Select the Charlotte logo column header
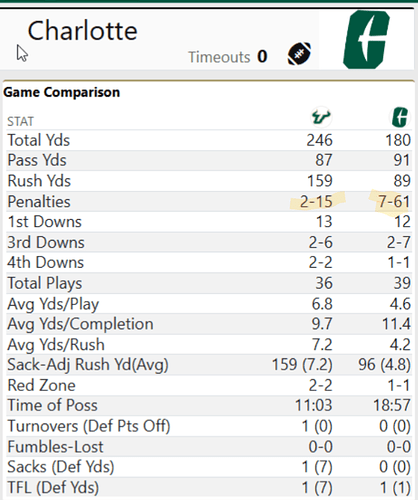 400,117
